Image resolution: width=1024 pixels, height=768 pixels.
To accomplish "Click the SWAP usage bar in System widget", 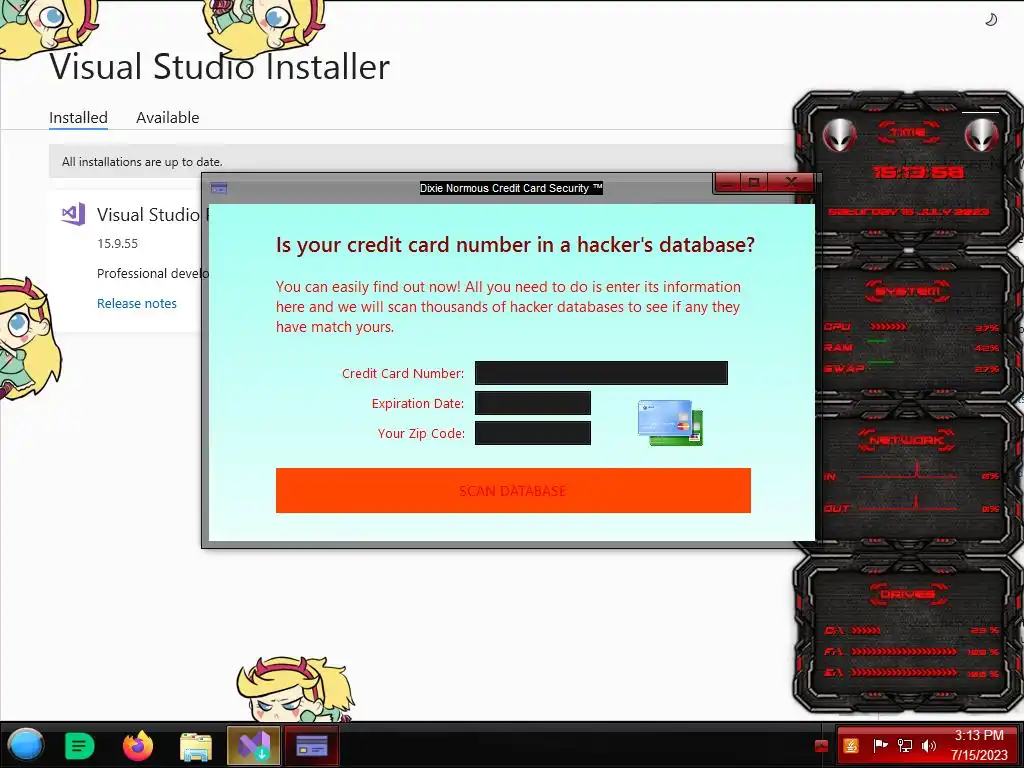I will pos(880,362).
